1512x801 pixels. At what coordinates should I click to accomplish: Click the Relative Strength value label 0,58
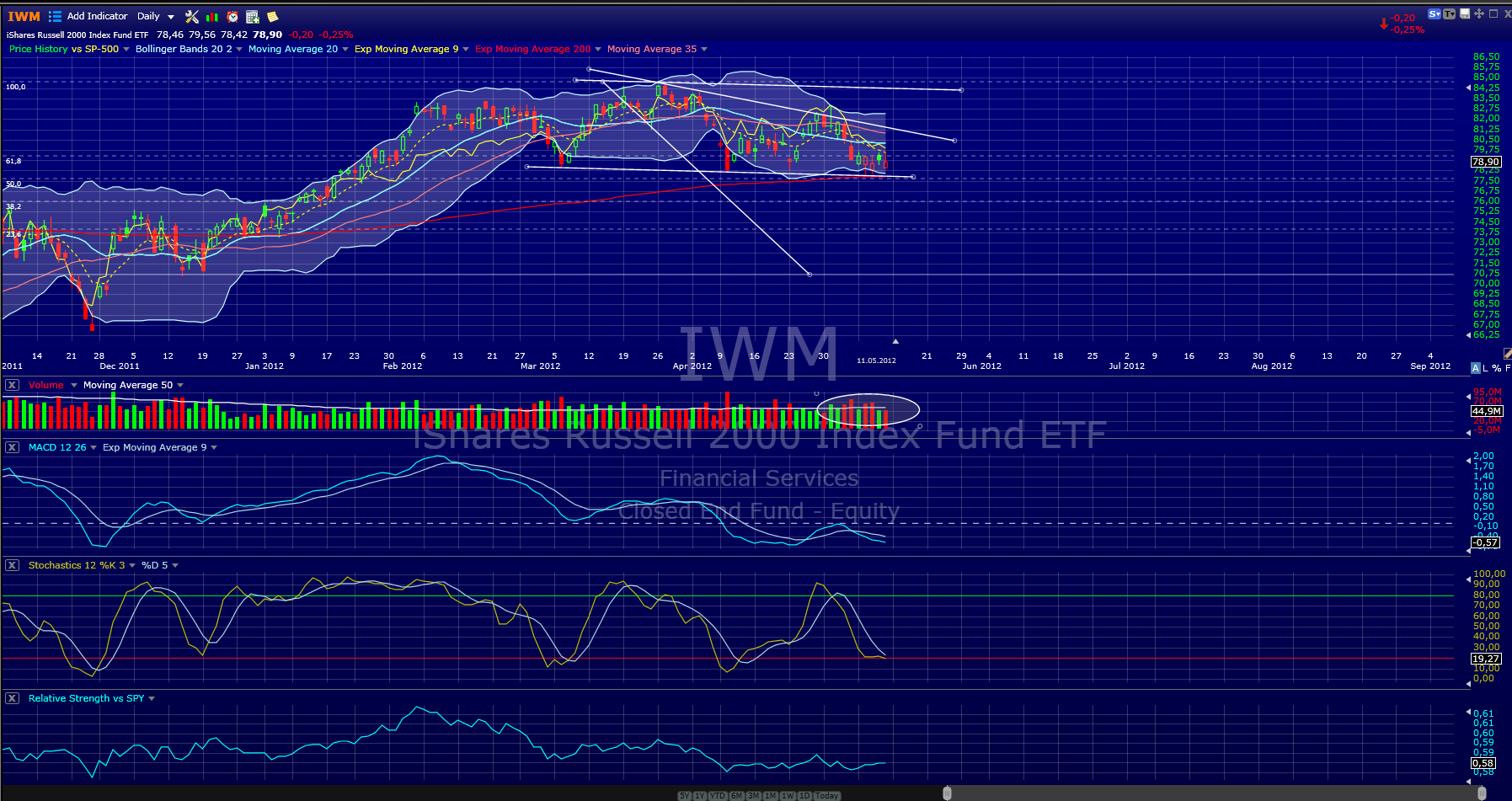(x=1483, y=763)
